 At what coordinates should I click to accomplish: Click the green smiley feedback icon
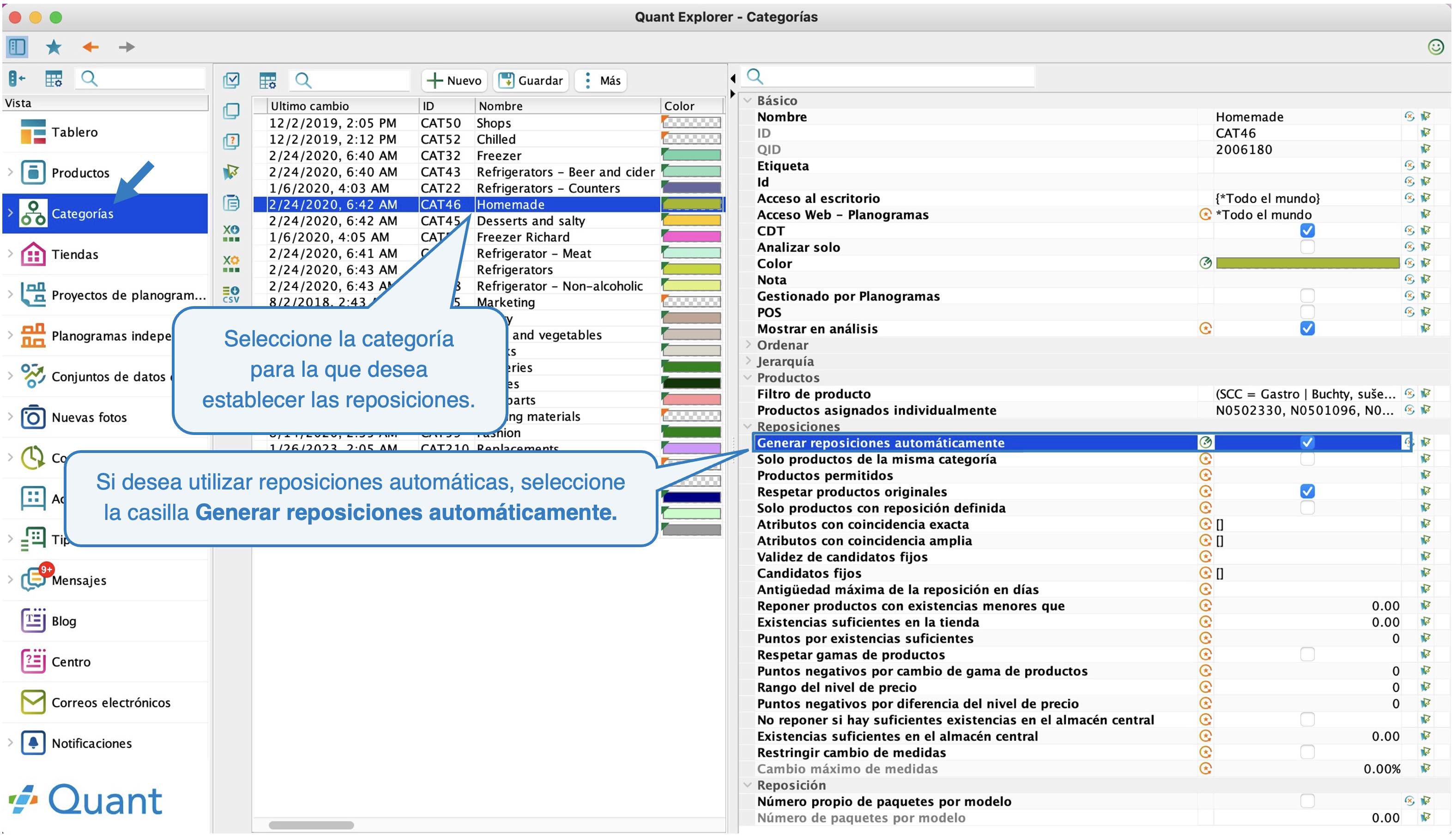point(1435,47)
